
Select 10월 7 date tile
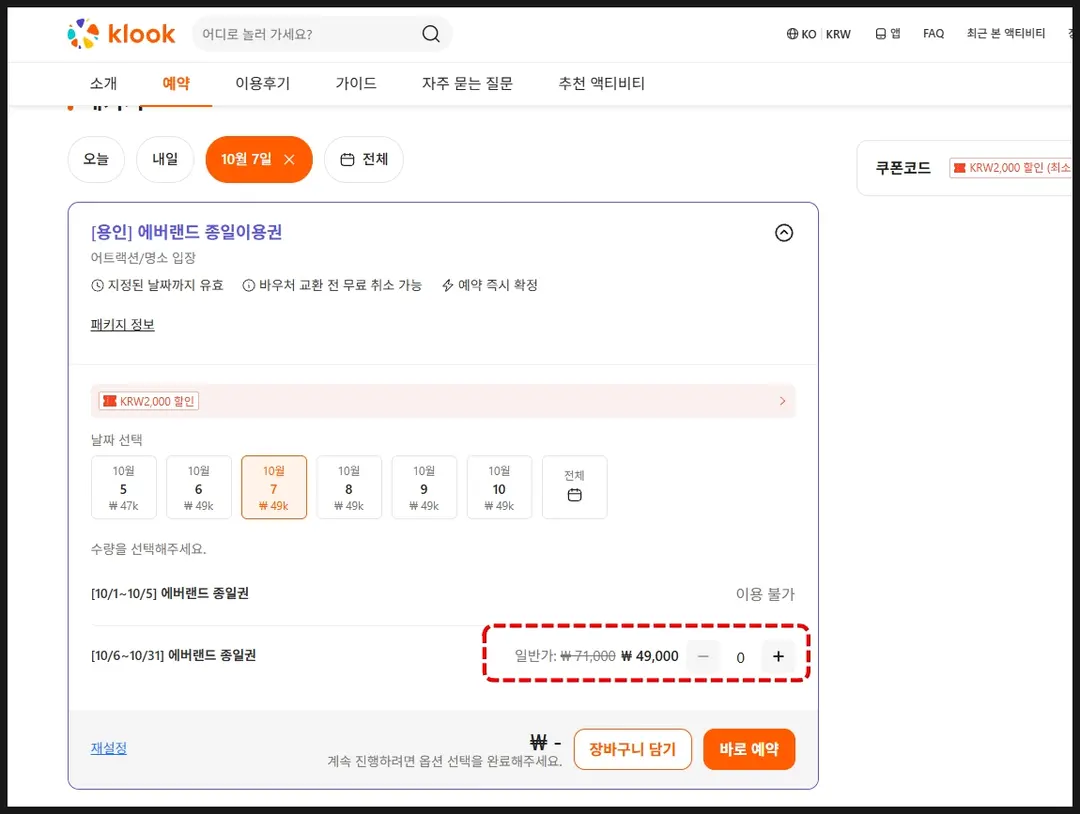pyautogui.click(x=274, y=487)
